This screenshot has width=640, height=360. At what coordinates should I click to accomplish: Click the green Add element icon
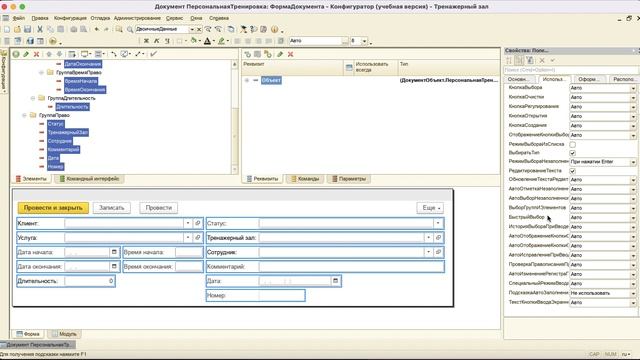[16, 54]
